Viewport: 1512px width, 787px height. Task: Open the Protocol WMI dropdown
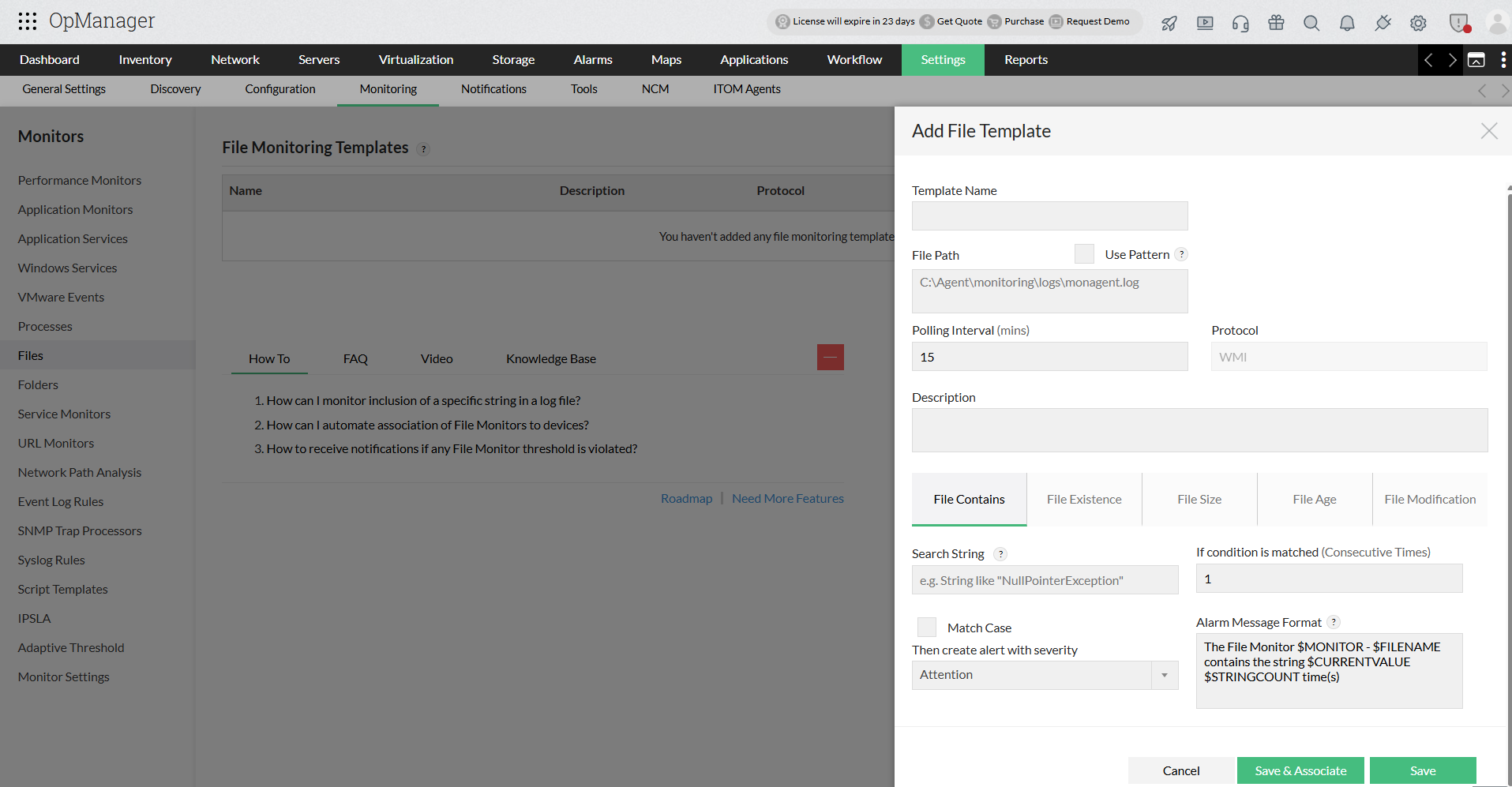pyautogui.click(x=1349, y=357)
